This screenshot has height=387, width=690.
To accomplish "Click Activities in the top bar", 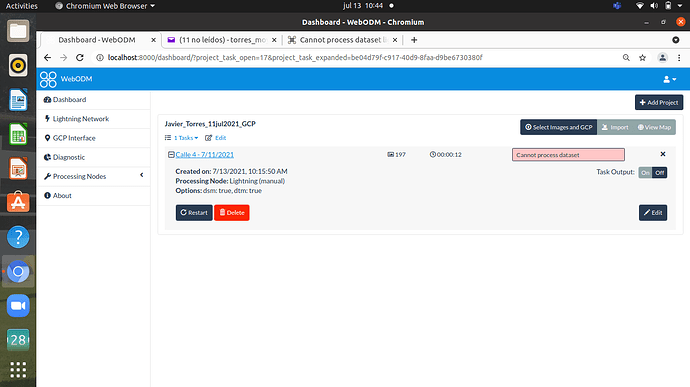I will tap(22, 6).
